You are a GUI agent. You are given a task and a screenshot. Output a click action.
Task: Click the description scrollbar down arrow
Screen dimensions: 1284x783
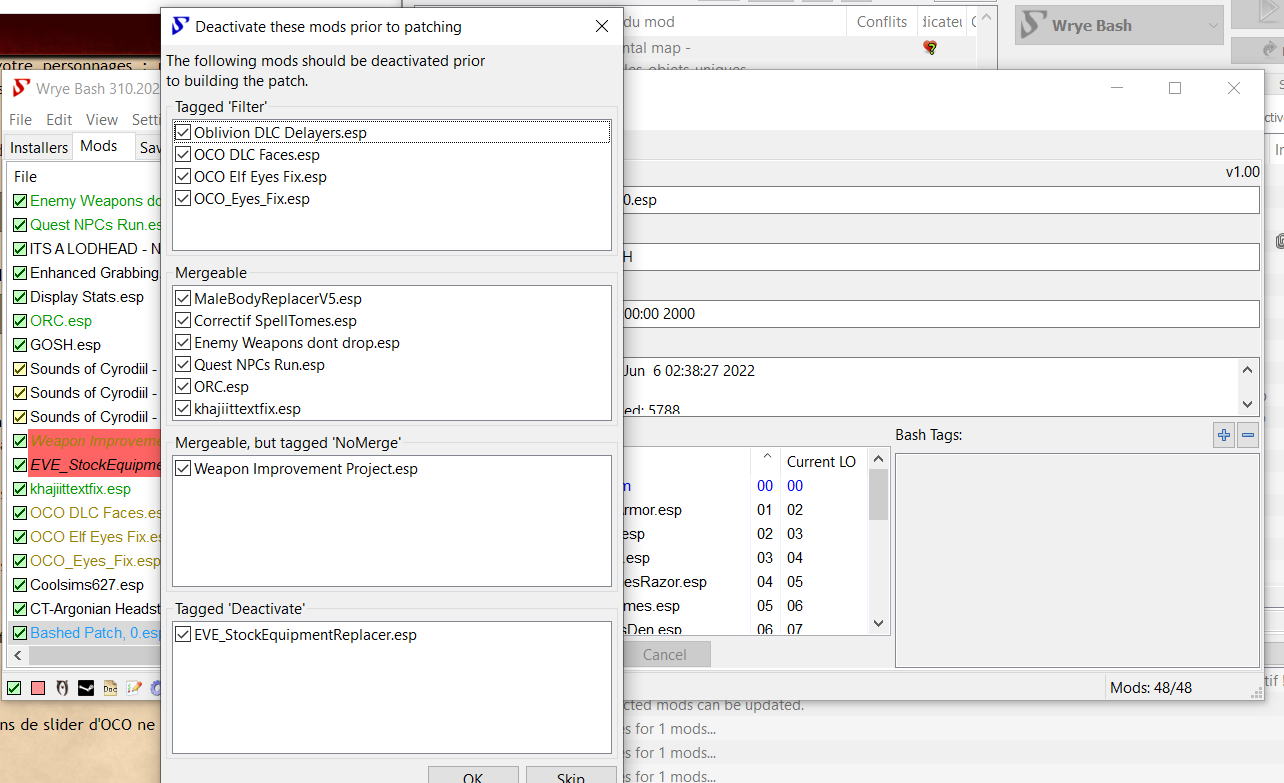[x=1247, y=403]
